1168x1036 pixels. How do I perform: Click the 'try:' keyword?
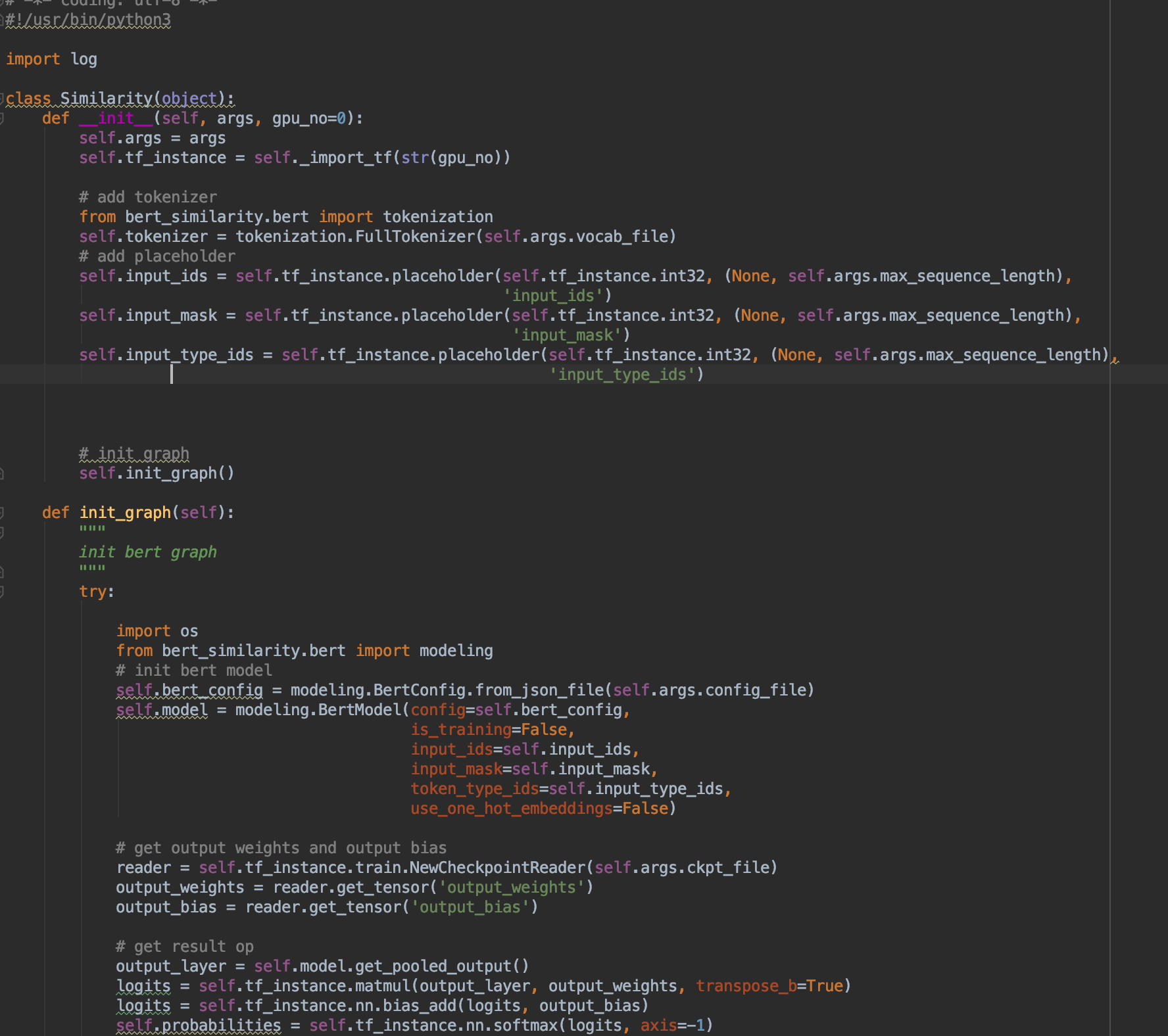pyautogui.click(x=97, y=592)
